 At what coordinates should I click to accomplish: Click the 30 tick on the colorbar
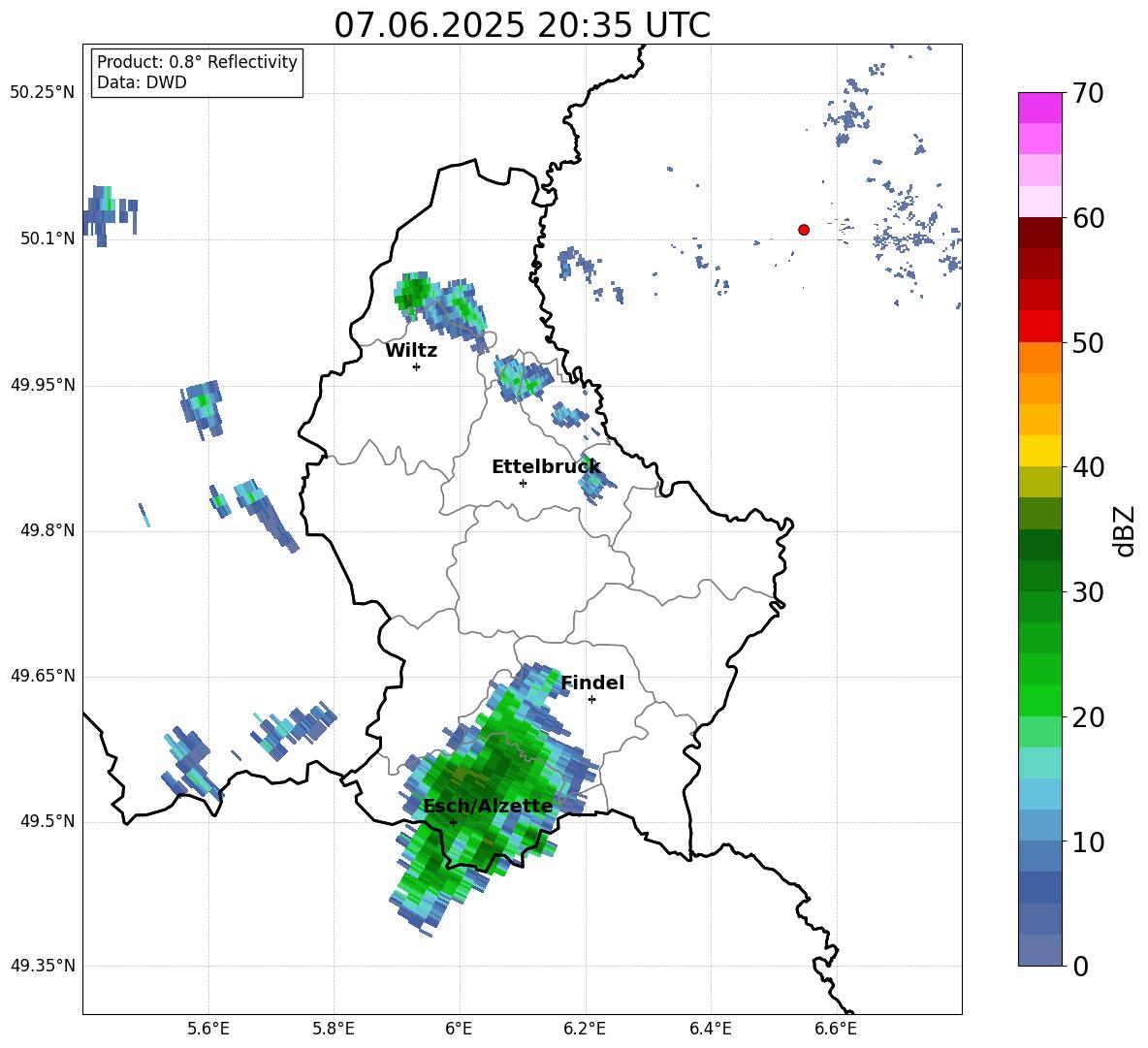(1088, 592)
